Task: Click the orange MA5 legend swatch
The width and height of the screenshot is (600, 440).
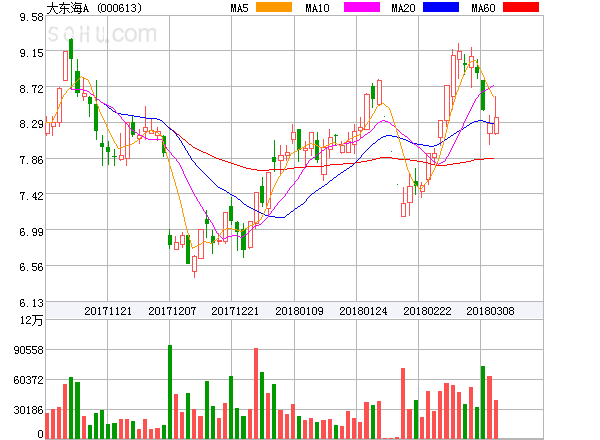Action: pos(274,7)
